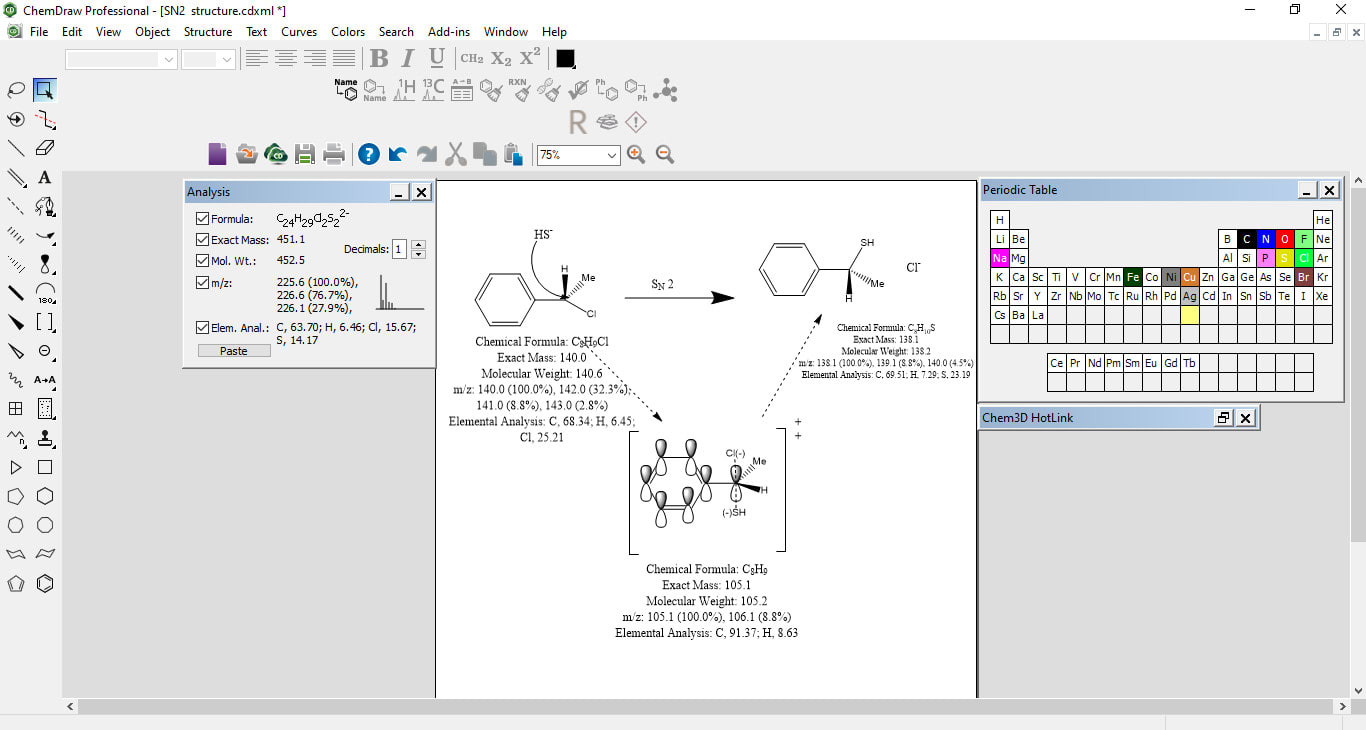Screen dimensions: 1366x730
Task: Expand the font size dropdown
Action: coord(226,60)
